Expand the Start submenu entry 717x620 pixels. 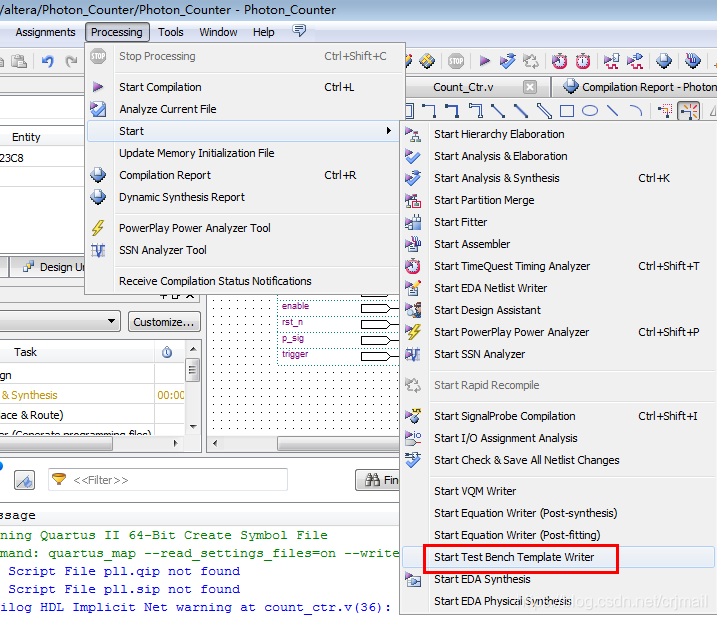click(x=243, y=131)
